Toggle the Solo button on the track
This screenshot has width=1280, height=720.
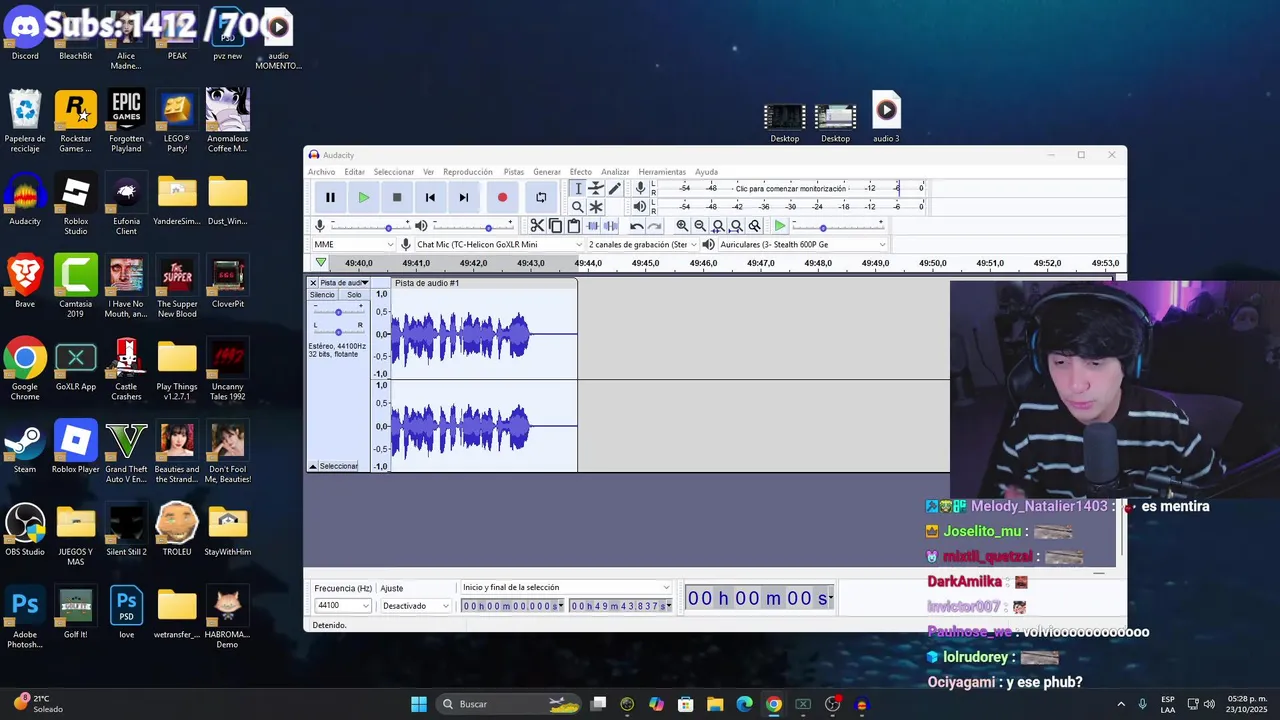click(x=354, y=295)
